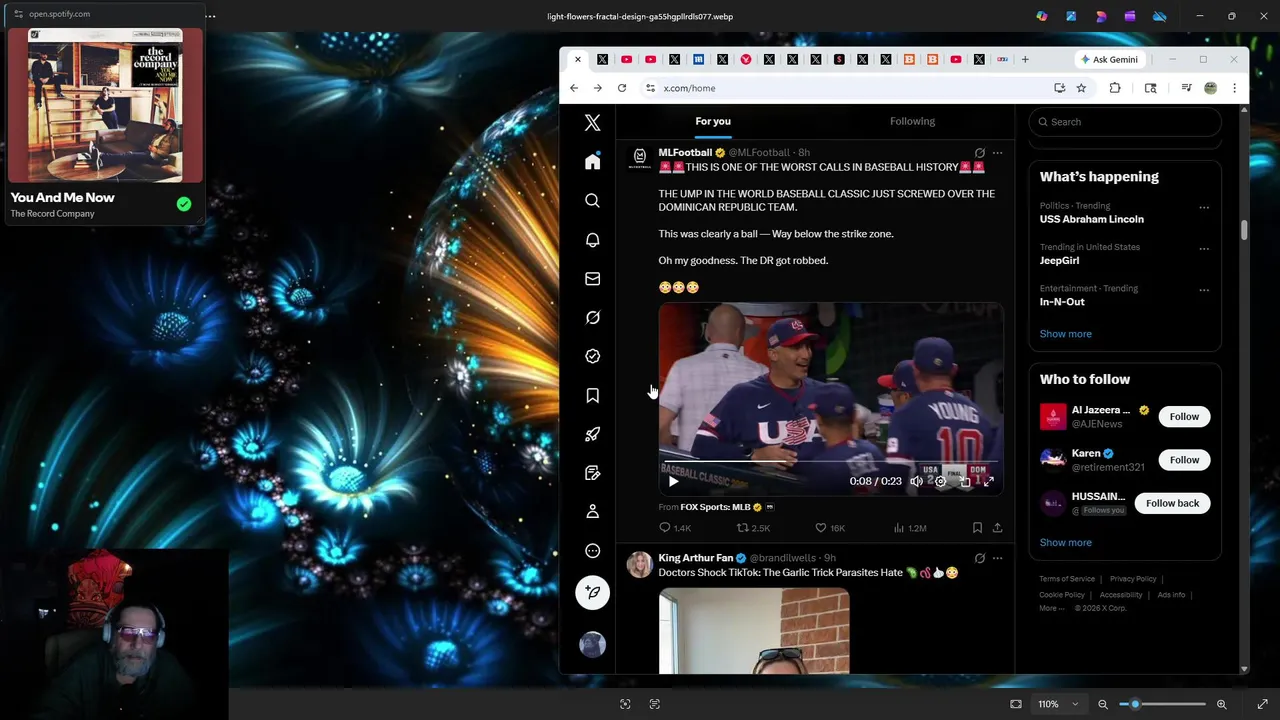Viewport: 1280px width, 720px height.
Task: Focus the X Search field
Action: click(1125, 122)
